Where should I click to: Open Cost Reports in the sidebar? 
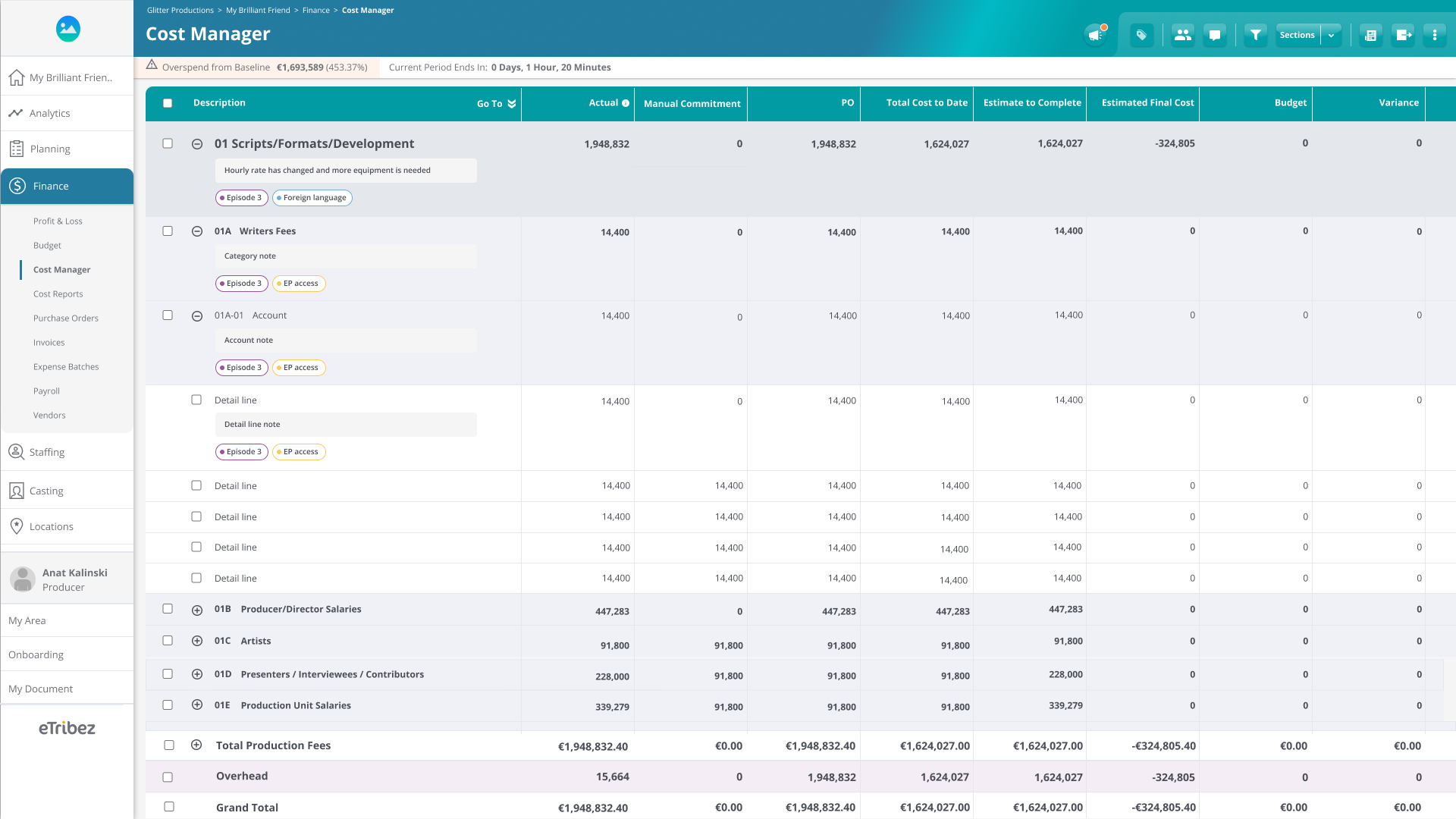(x=58, y=294)
